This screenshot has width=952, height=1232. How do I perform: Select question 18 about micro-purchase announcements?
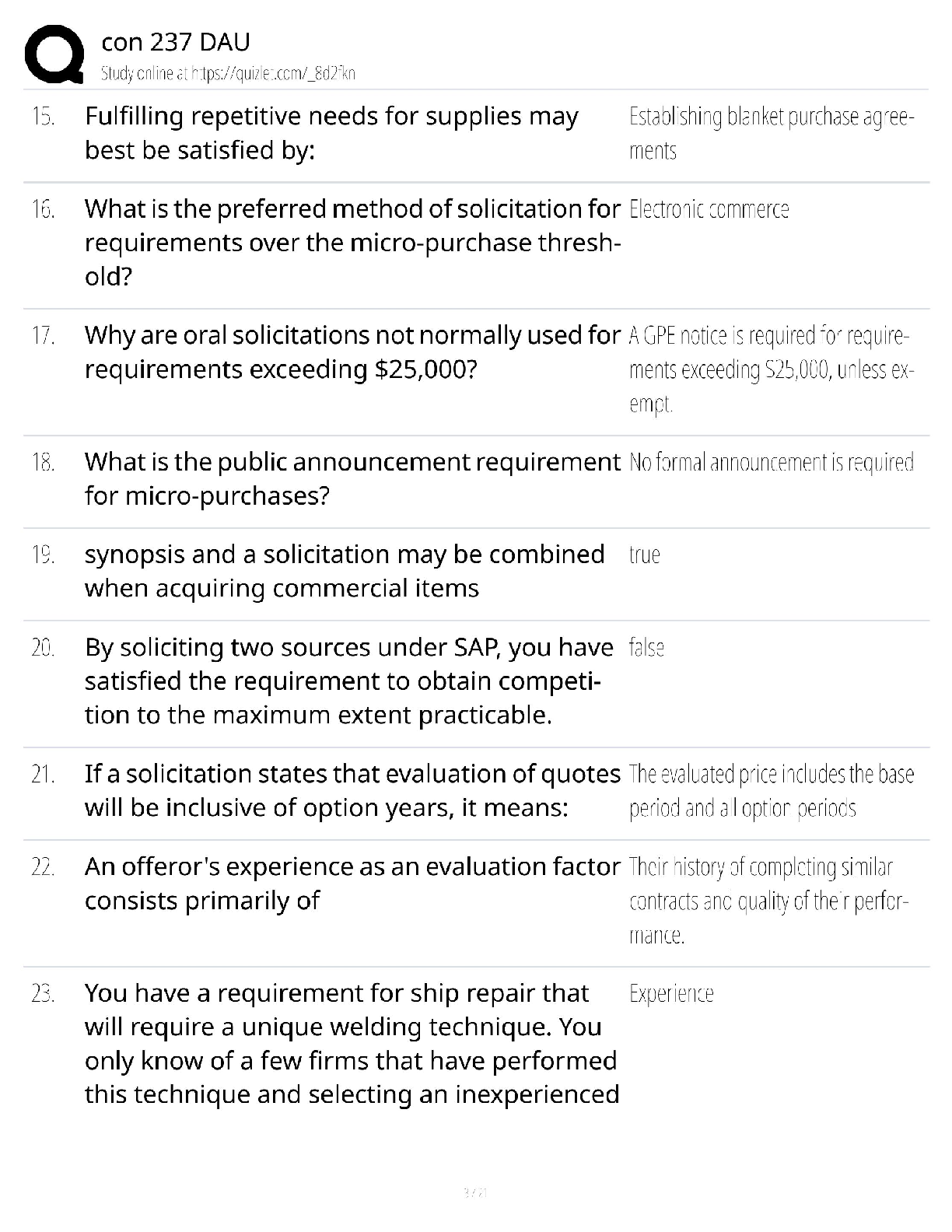(352, 478)
